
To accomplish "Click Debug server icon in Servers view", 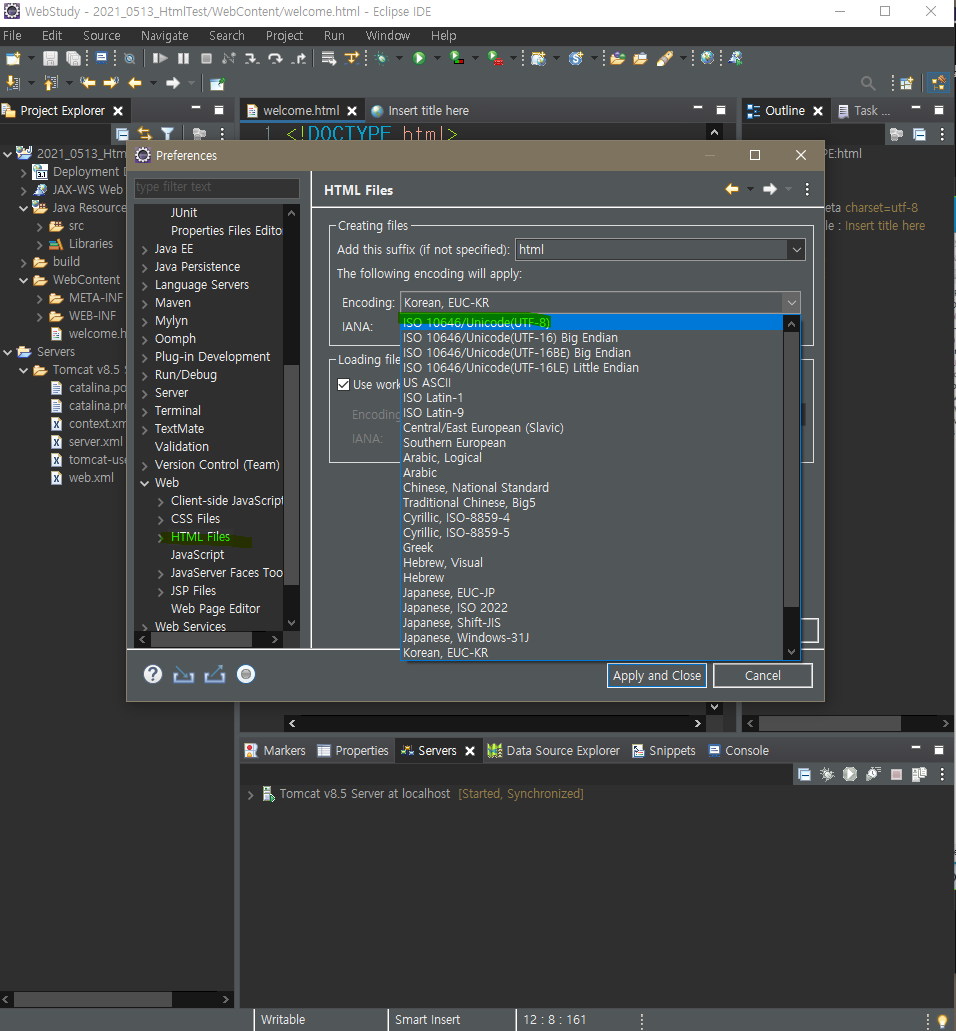I will click(827, 774).
